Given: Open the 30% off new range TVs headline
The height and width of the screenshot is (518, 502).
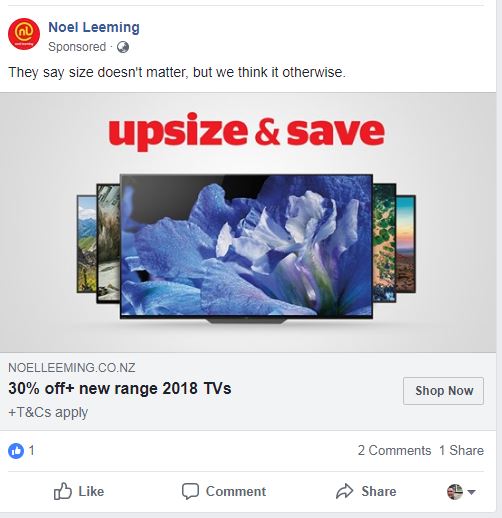Looking at the screenshot, I should (120, 388).
